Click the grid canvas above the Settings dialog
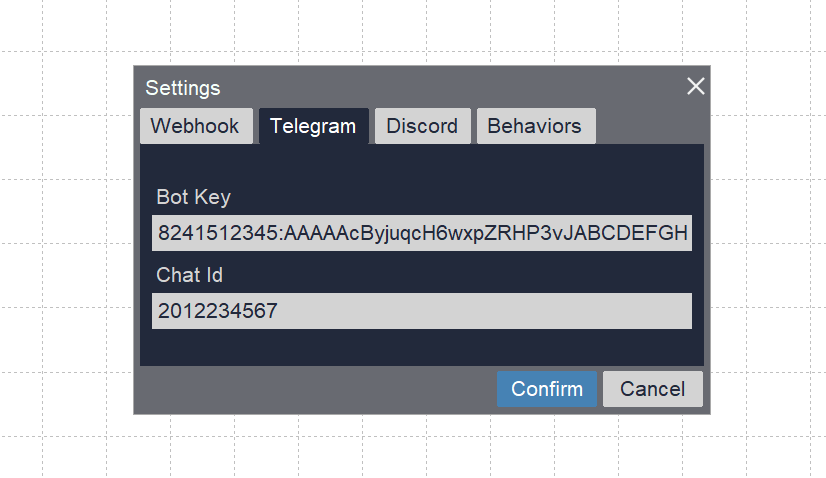 click(x=421, y=32)
